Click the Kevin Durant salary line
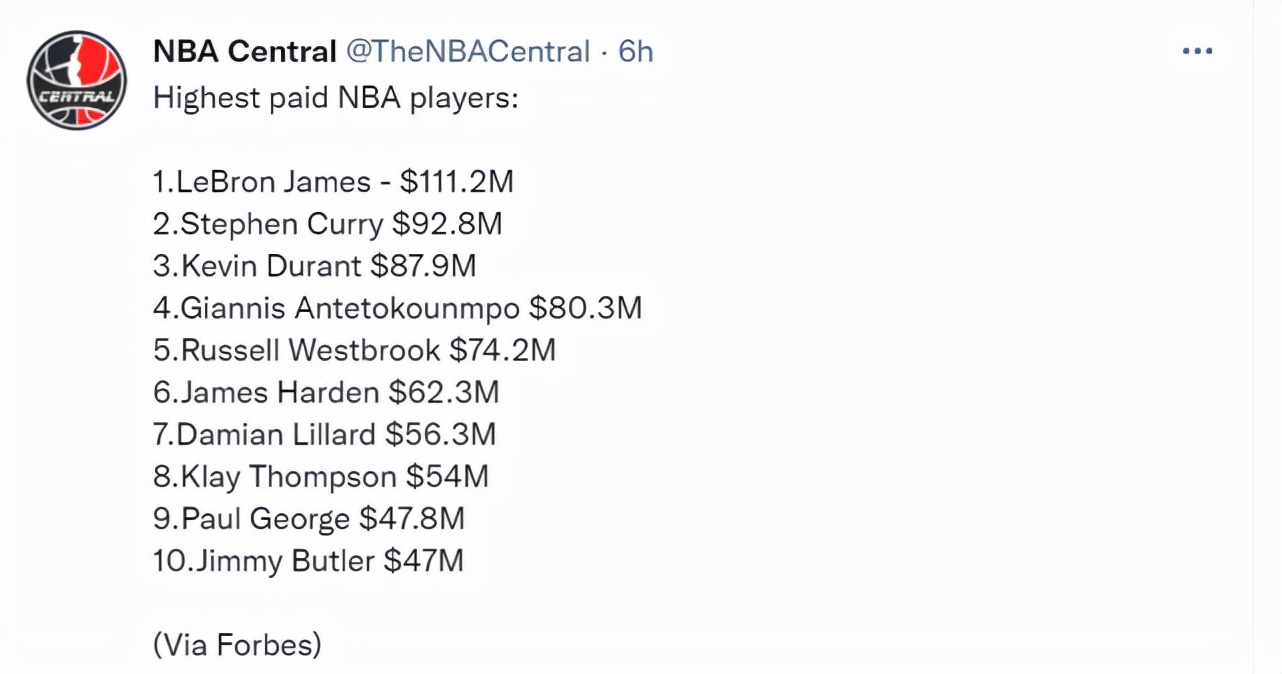Image resolution: width=1282 pixels, height=674 pixels. click(x=314, y=265)
